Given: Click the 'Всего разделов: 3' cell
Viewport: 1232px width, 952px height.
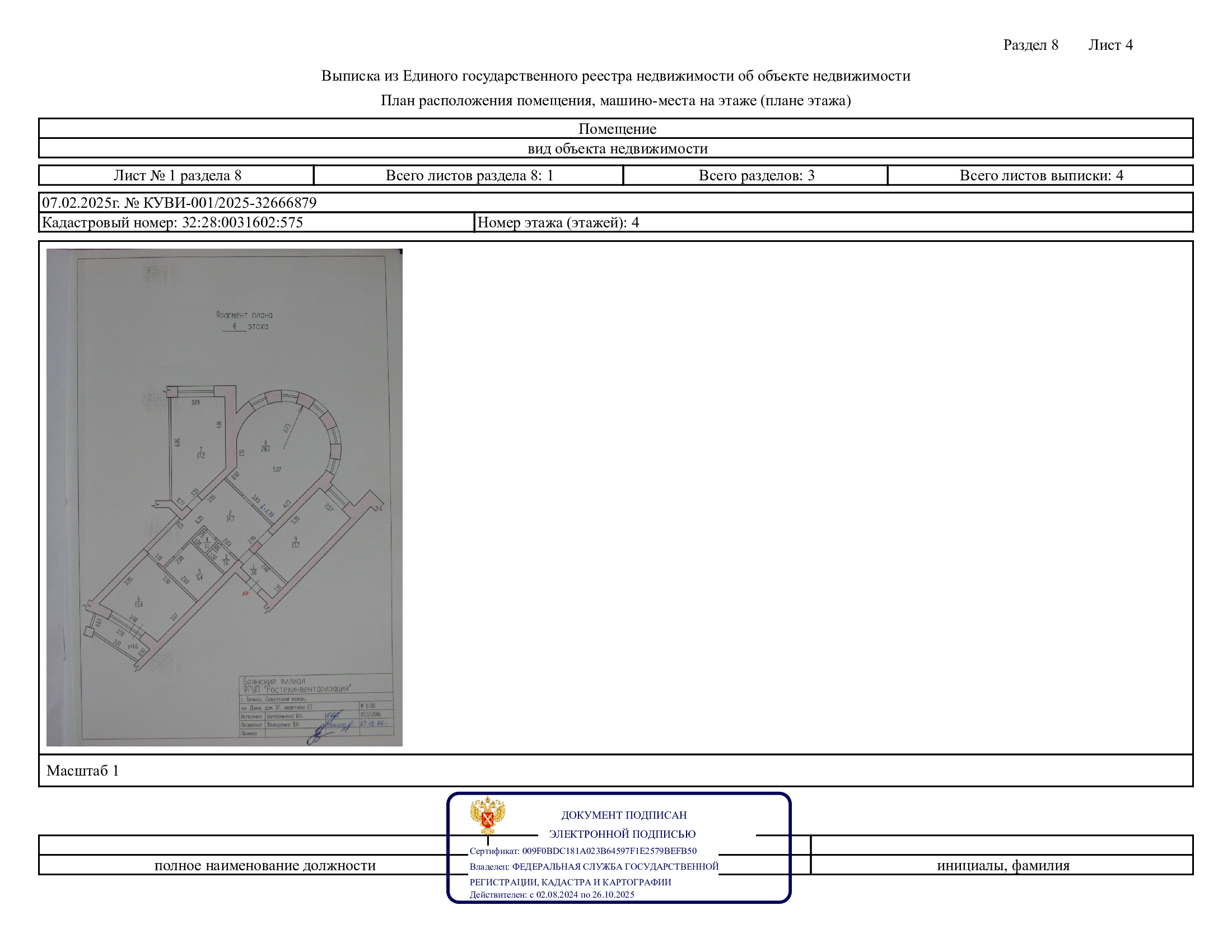Looking at the screenshot, I should pyautogui.click(x=756, y=175).
